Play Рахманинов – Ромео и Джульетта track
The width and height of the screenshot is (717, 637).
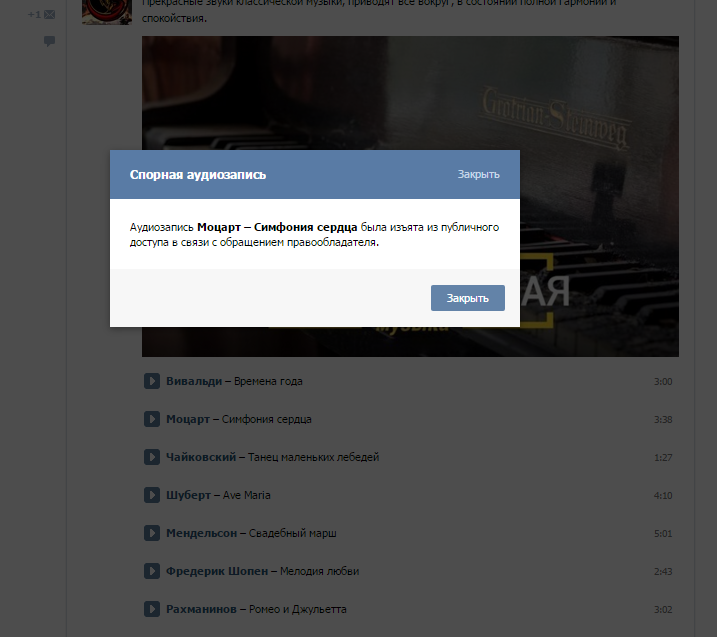[x=152, y=609]
